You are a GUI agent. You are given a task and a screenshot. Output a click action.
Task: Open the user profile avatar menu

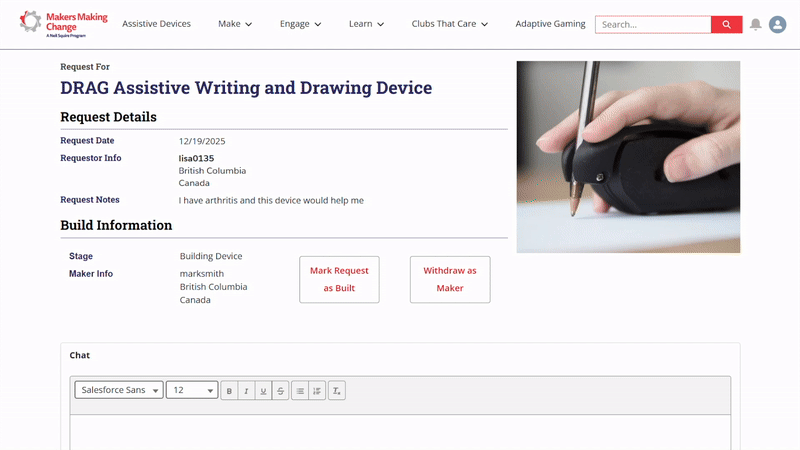point(778,24)
